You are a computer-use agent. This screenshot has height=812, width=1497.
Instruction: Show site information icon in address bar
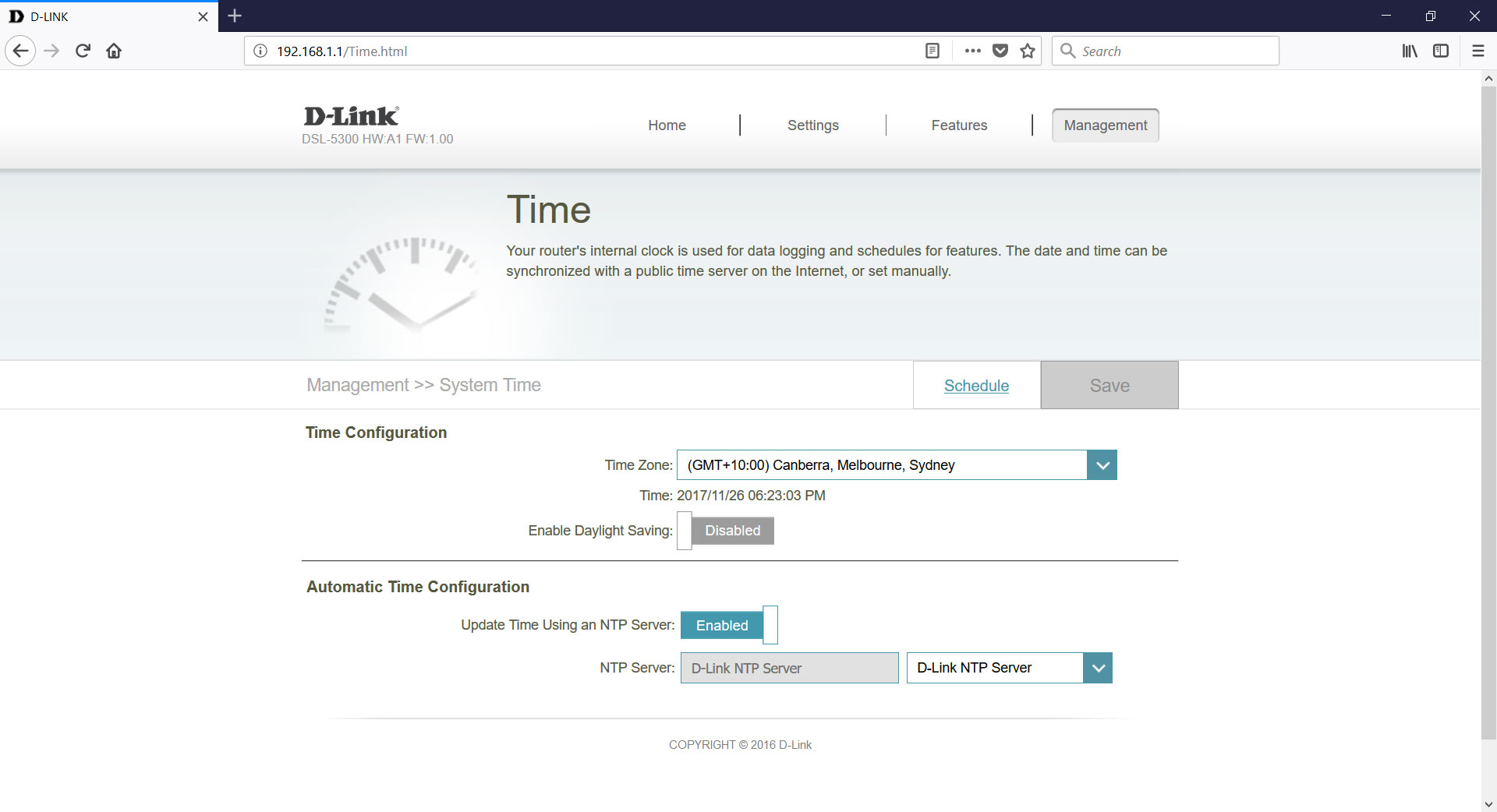point(260,51)
